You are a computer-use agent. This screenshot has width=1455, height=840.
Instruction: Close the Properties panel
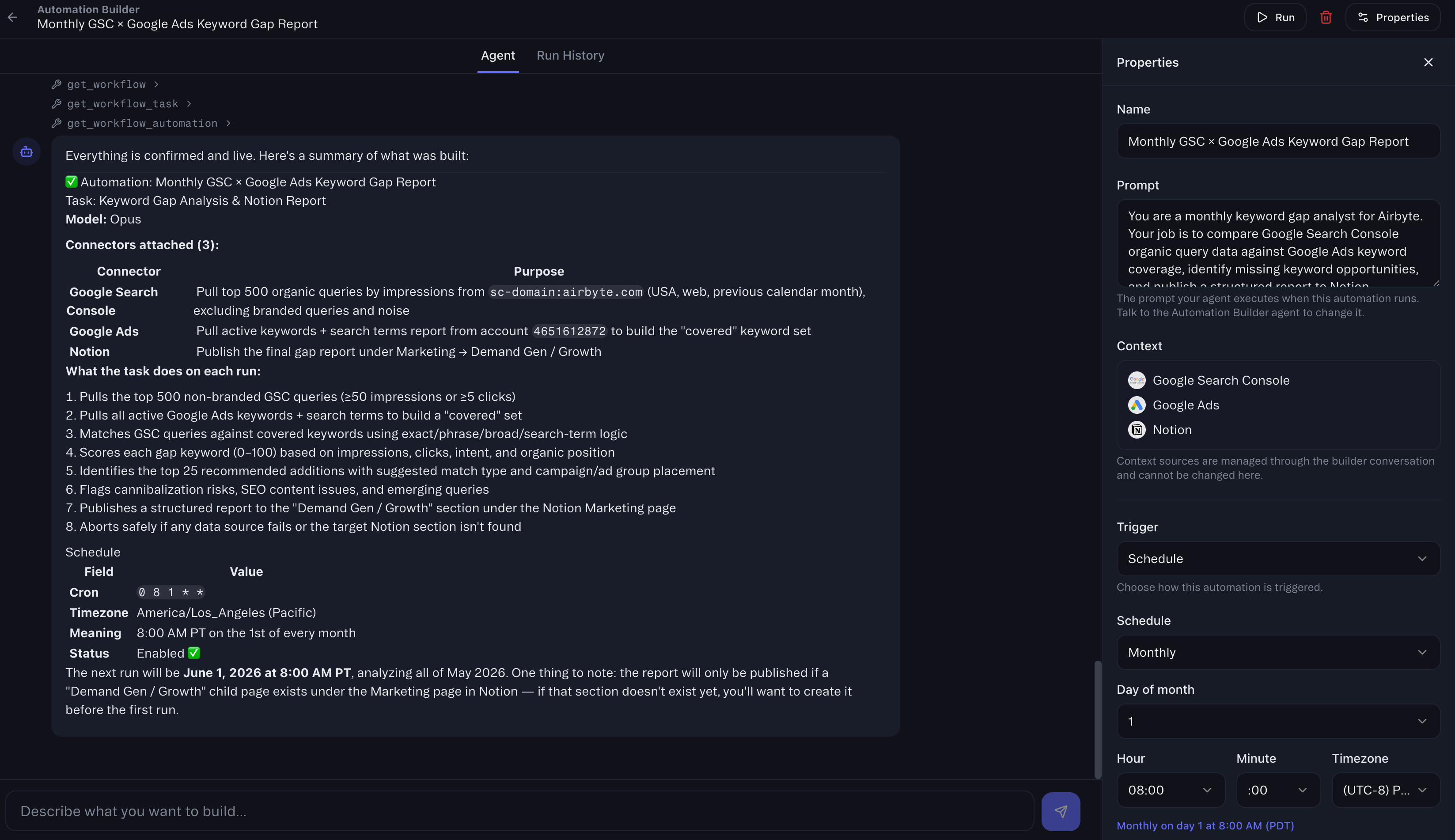tap(1428, 62)
